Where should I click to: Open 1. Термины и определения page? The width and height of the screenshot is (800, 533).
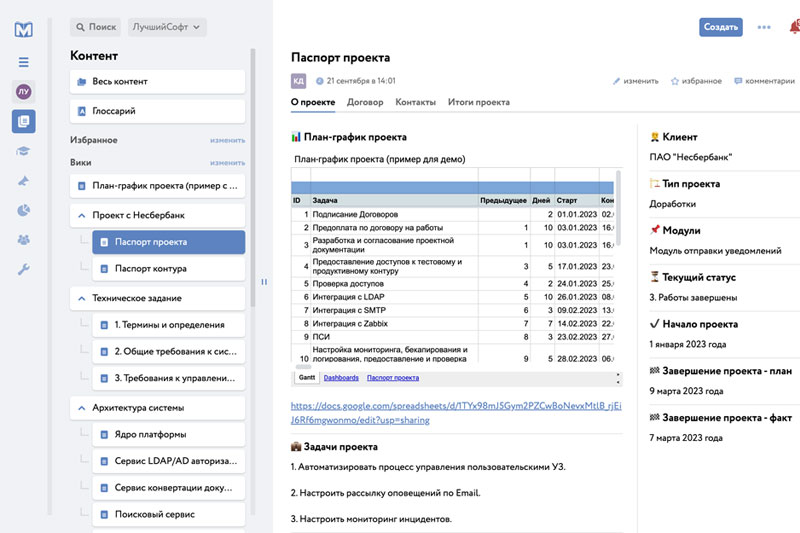pyautogui.click(x=168, y=325)
